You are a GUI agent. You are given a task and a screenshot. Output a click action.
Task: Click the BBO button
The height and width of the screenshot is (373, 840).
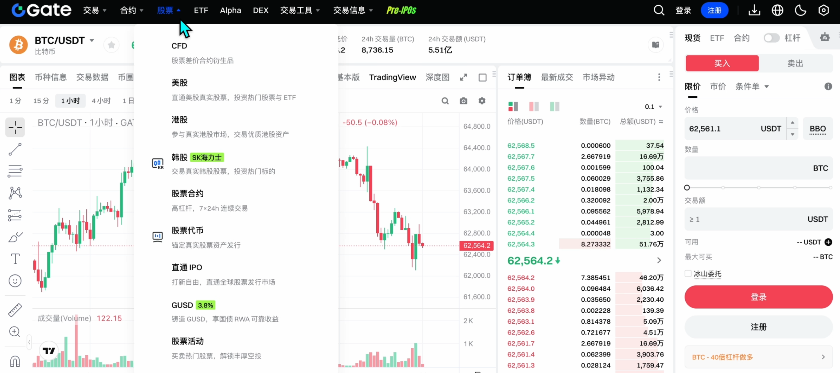[x=818, y=129]
